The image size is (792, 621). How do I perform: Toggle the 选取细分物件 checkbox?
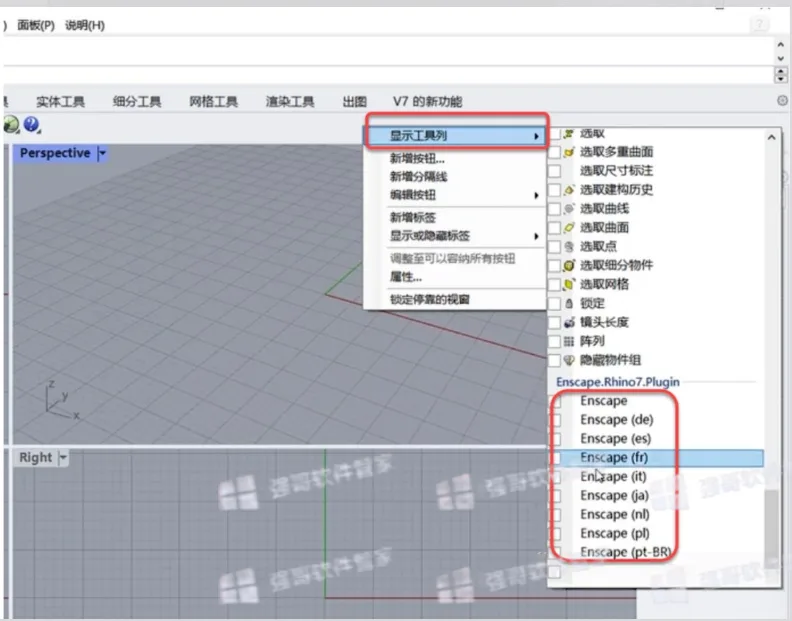[555, 266]
